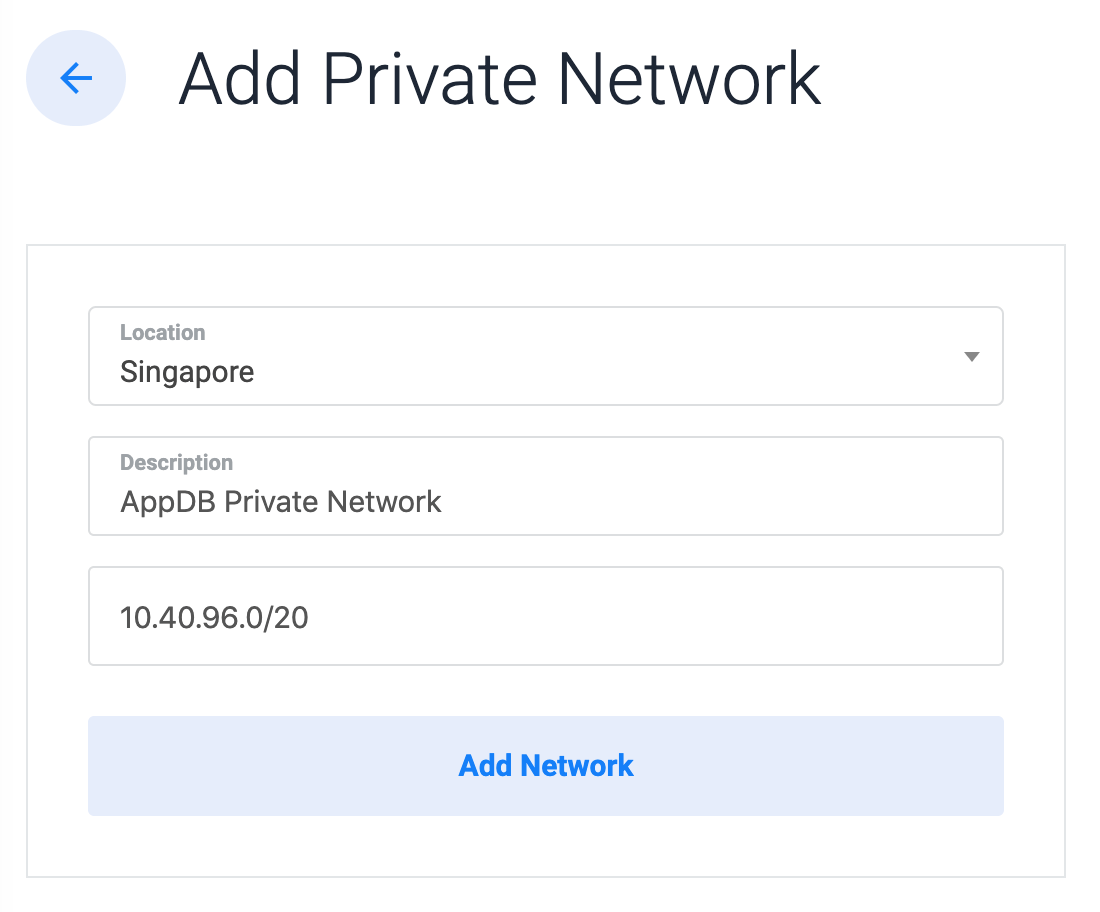Focus the Description input field
The width and height of the screenshot is (1100, 912).
[x=545, y=485]
